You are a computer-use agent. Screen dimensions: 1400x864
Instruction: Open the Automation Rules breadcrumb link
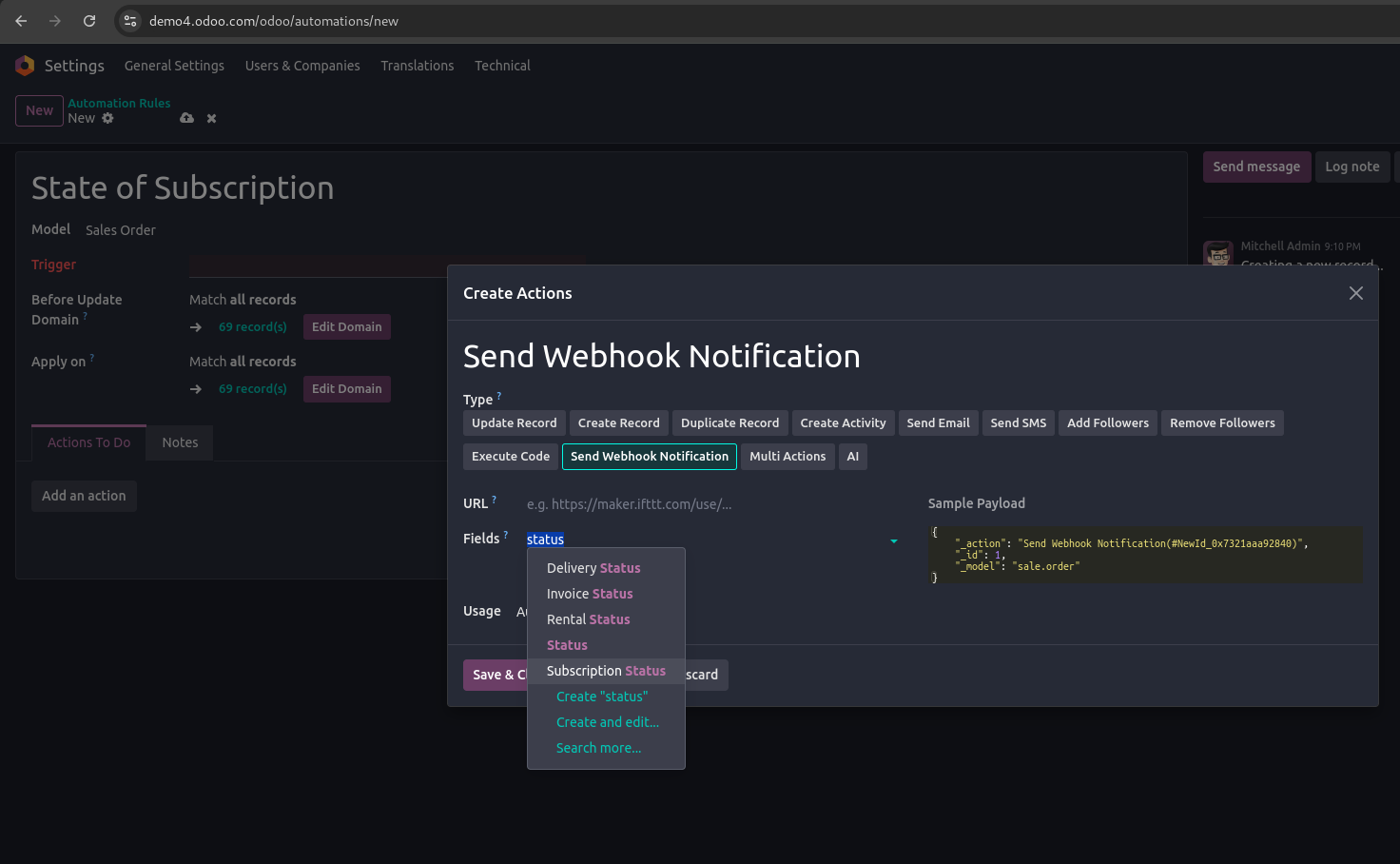click(x=119, y=103)
